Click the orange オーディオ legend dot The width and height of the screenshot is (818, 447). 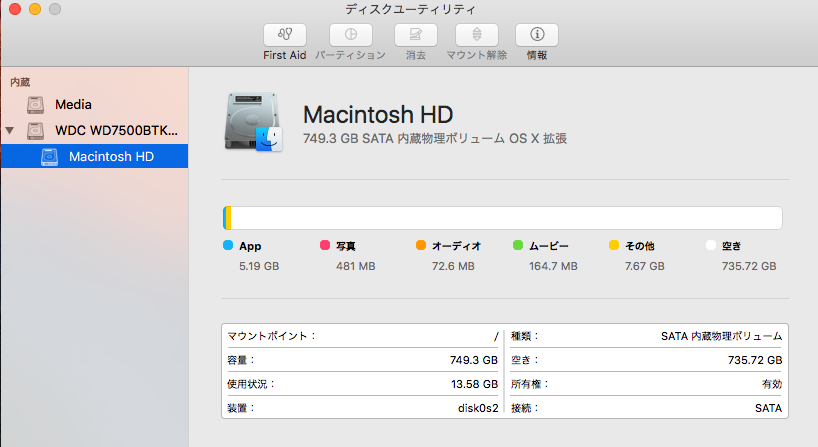click(x=421, y=245)
